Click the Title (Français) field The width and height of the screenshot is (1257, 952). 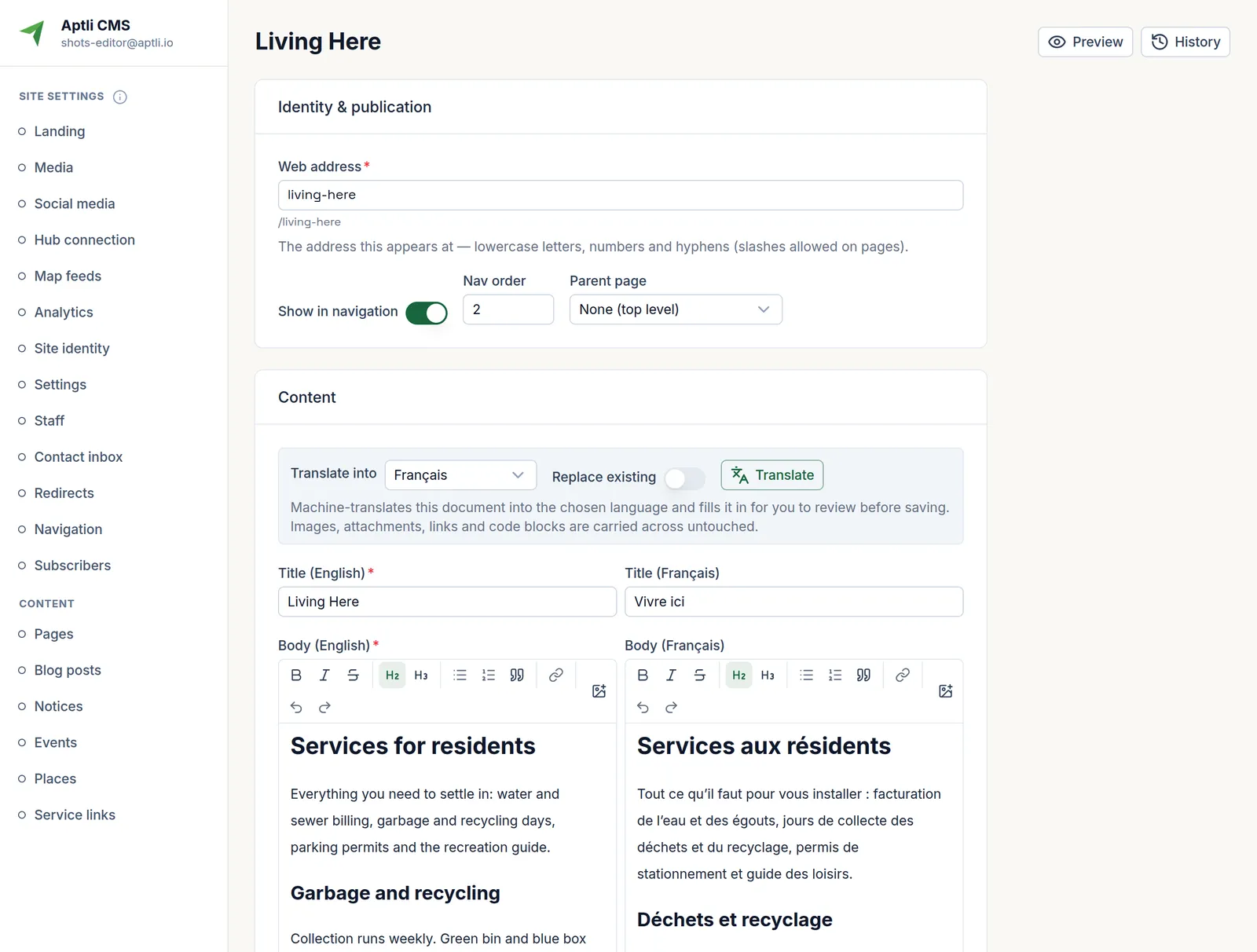click(793, 602)
